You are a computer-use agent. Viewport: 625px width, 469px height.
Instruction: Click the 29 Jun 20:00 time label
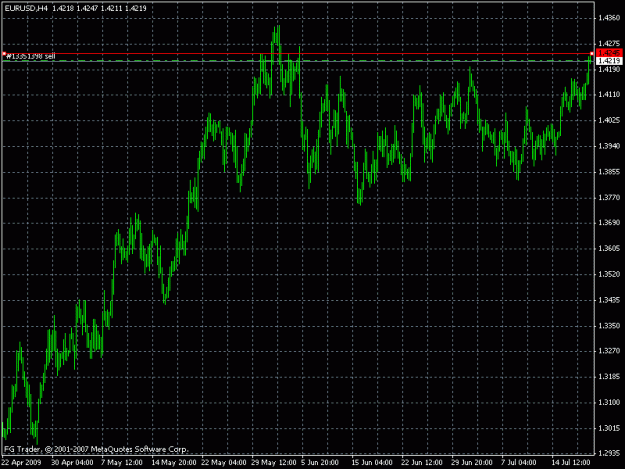[472, 463]
